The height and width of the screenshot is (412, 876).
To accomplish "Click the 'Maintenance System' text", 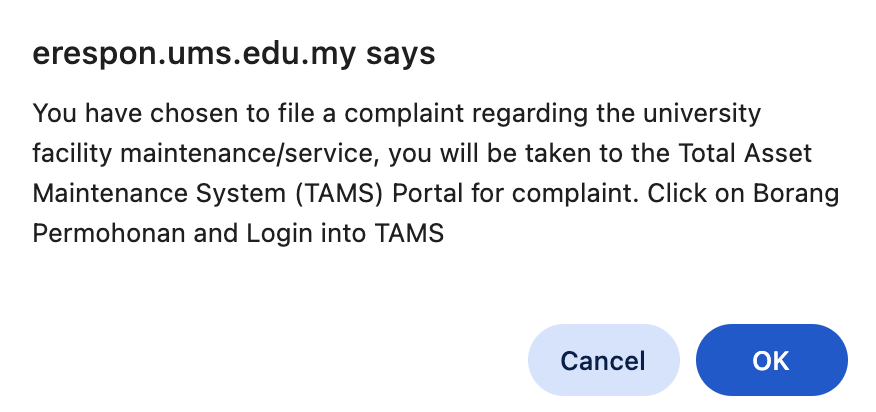I will click(140, 193).
